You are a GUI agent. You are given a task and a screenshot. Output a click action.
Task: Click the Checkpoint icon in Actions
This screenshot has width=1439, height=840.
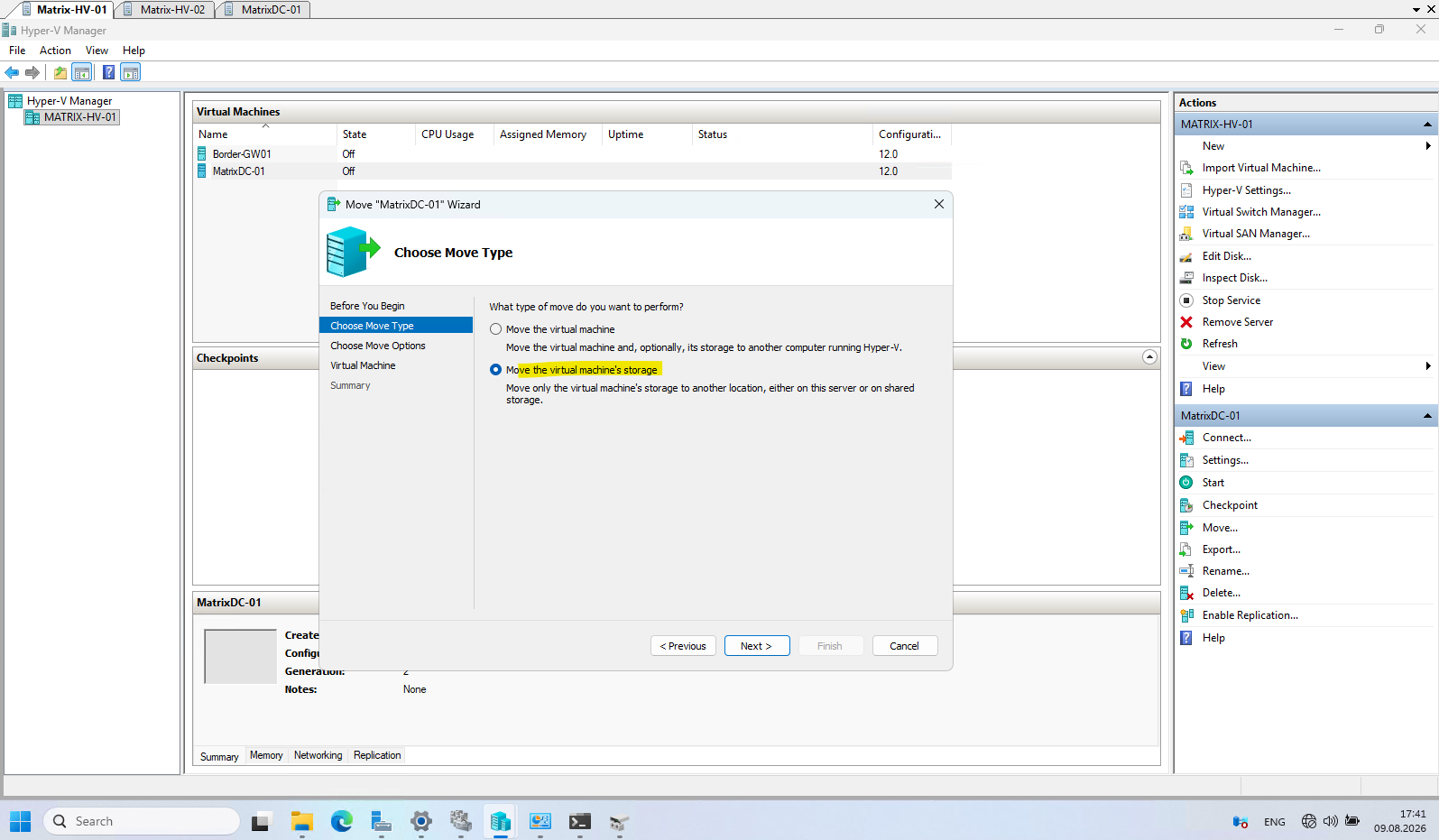pos(1186,505)
